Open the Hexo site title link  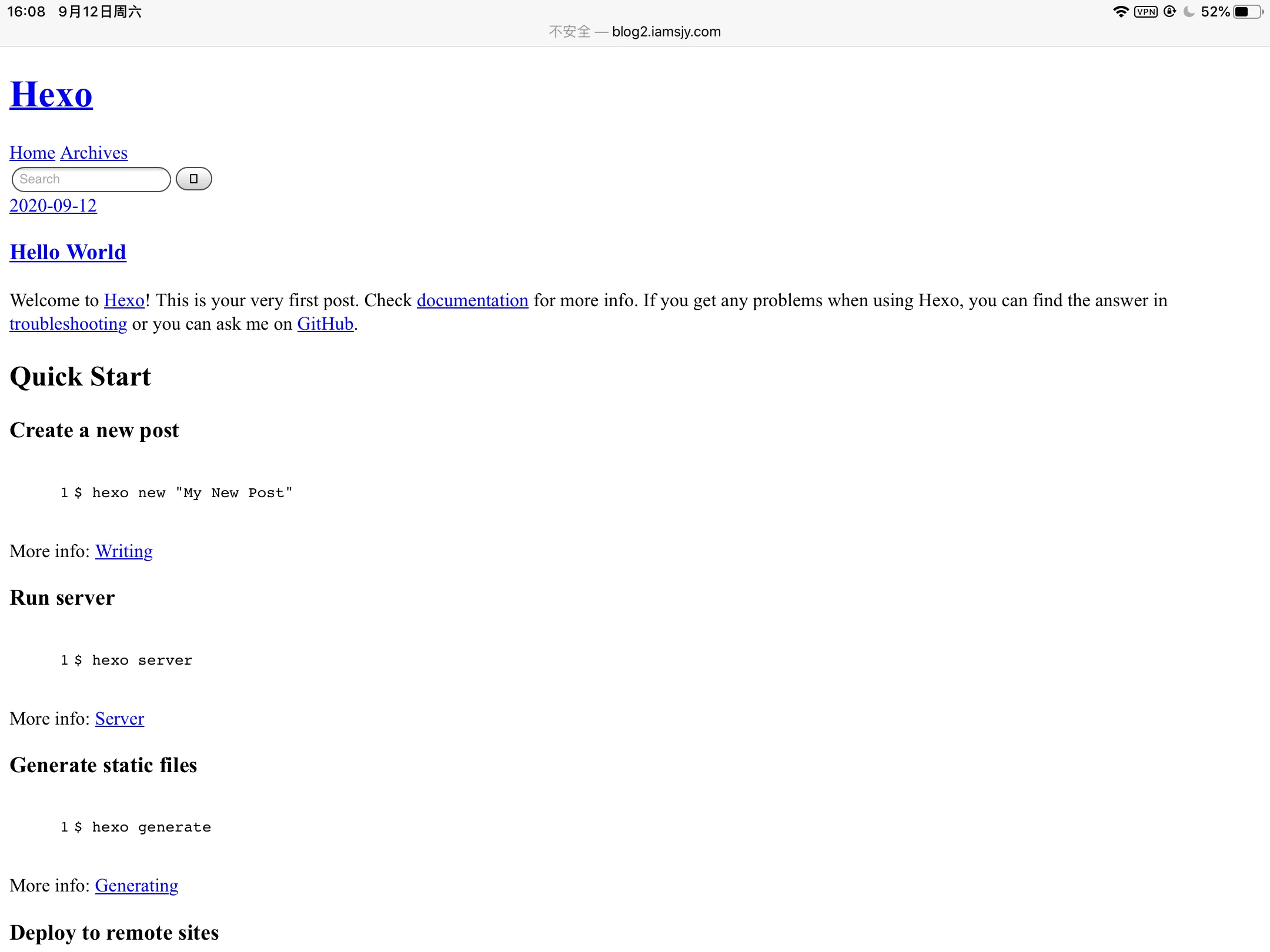pos(51,95)
